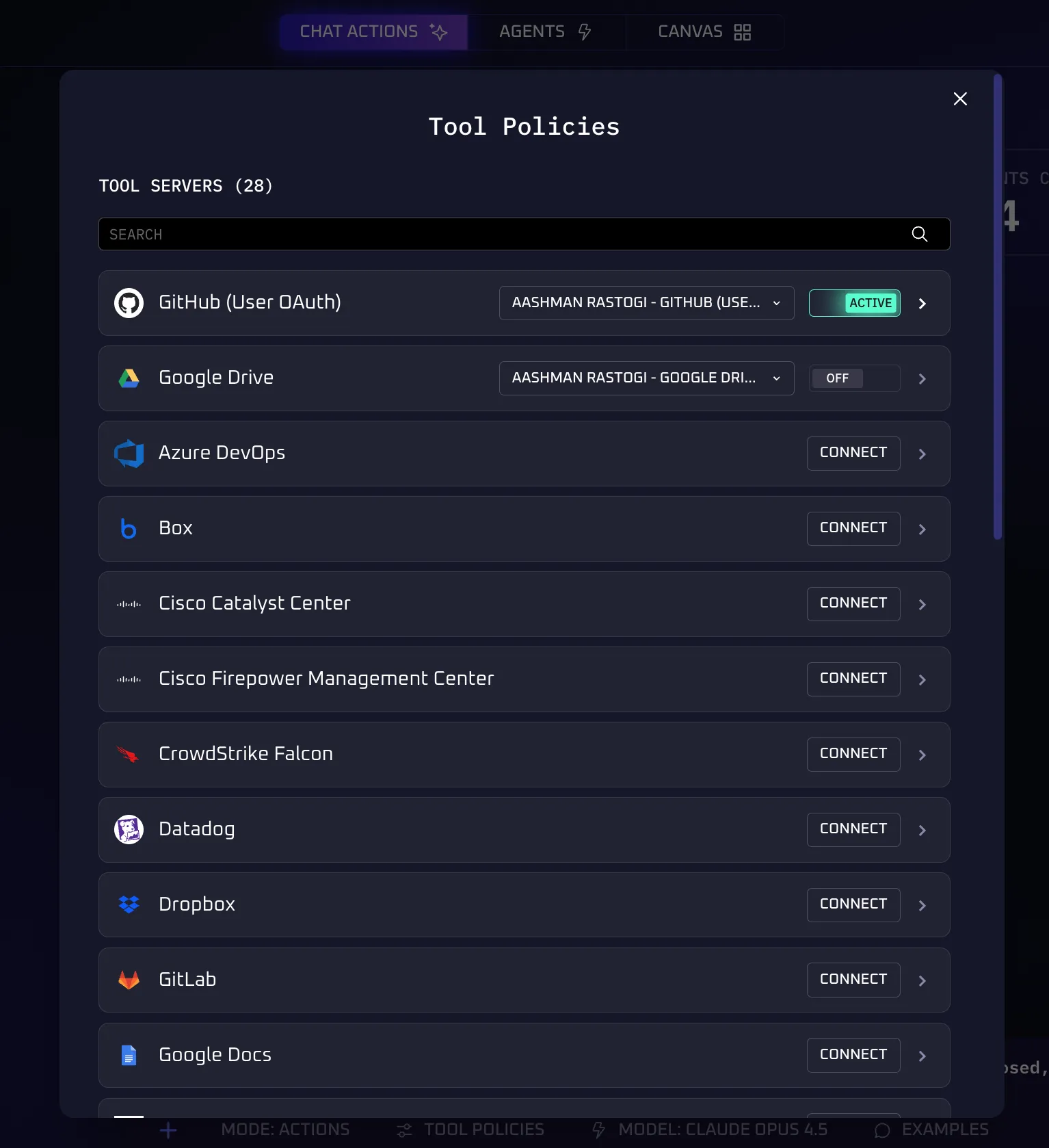Click the Box logo icon

tap(129, 529)
